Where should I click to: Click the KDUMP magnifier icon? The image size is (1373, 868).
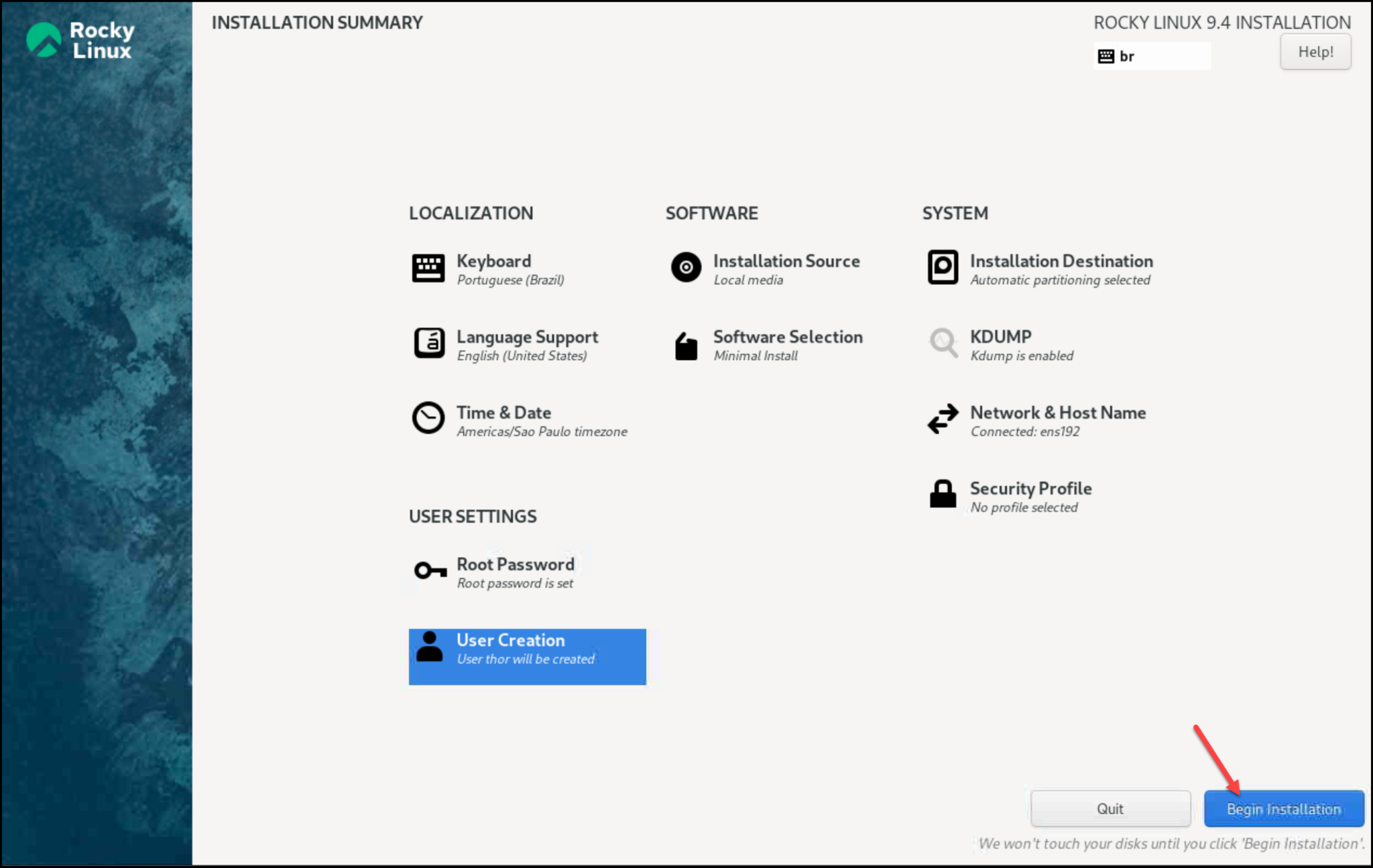click(x=943, y=343)
